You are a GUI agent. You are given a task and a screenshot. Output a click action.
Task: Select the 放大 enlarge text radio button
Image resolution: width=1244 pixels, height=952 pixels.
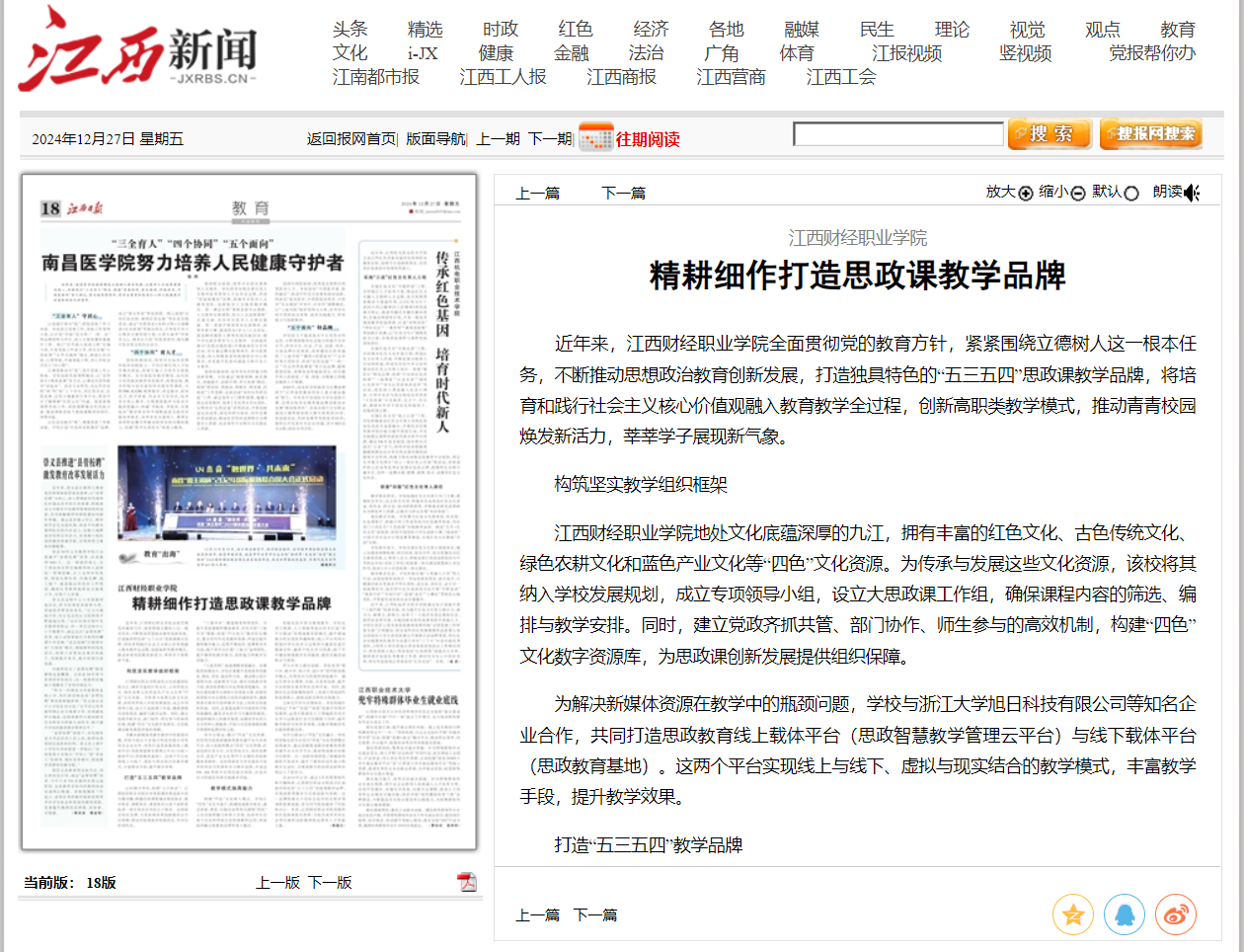tap(1025, 194)
